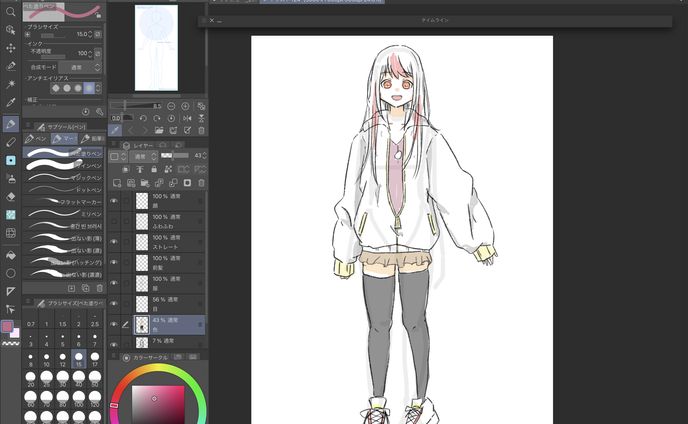Adjust brush opacity 100 stepper arrows

[90, 53]
